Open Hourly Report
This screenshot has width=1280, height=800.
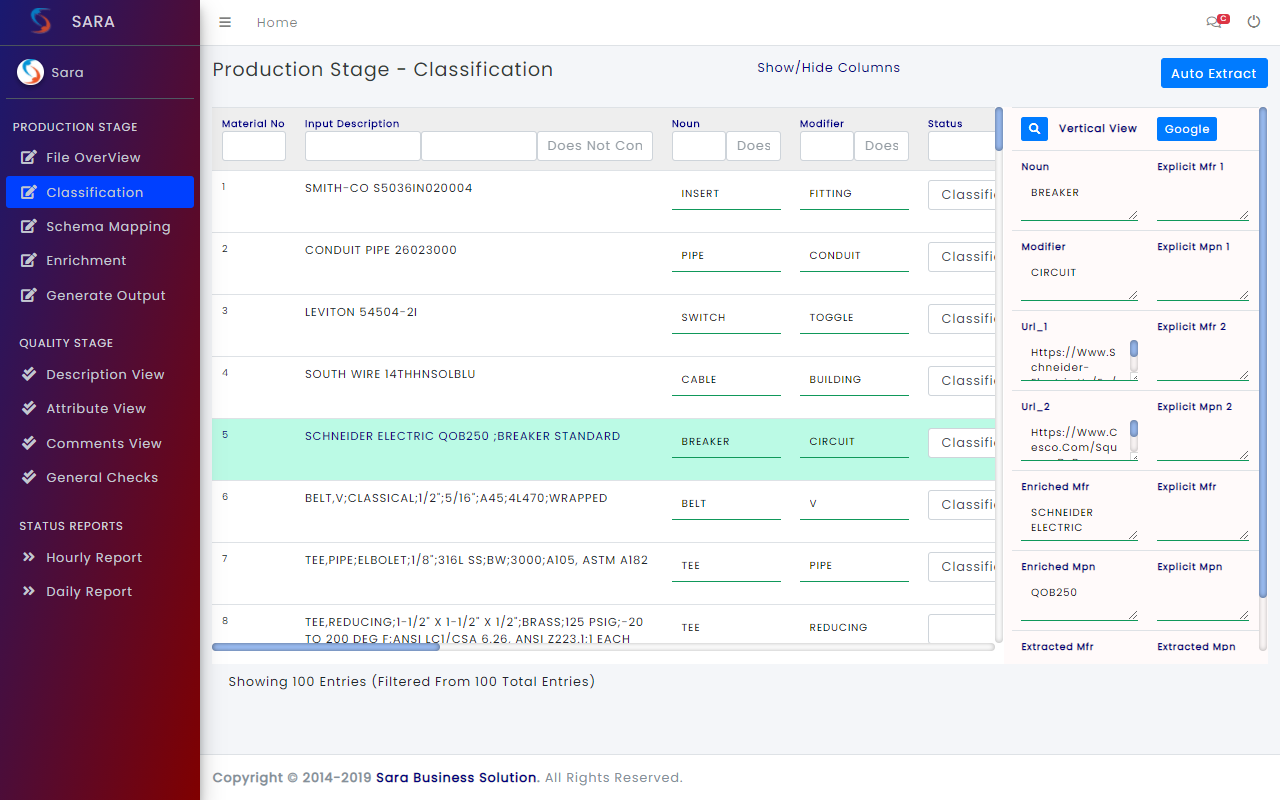point(100,557)
